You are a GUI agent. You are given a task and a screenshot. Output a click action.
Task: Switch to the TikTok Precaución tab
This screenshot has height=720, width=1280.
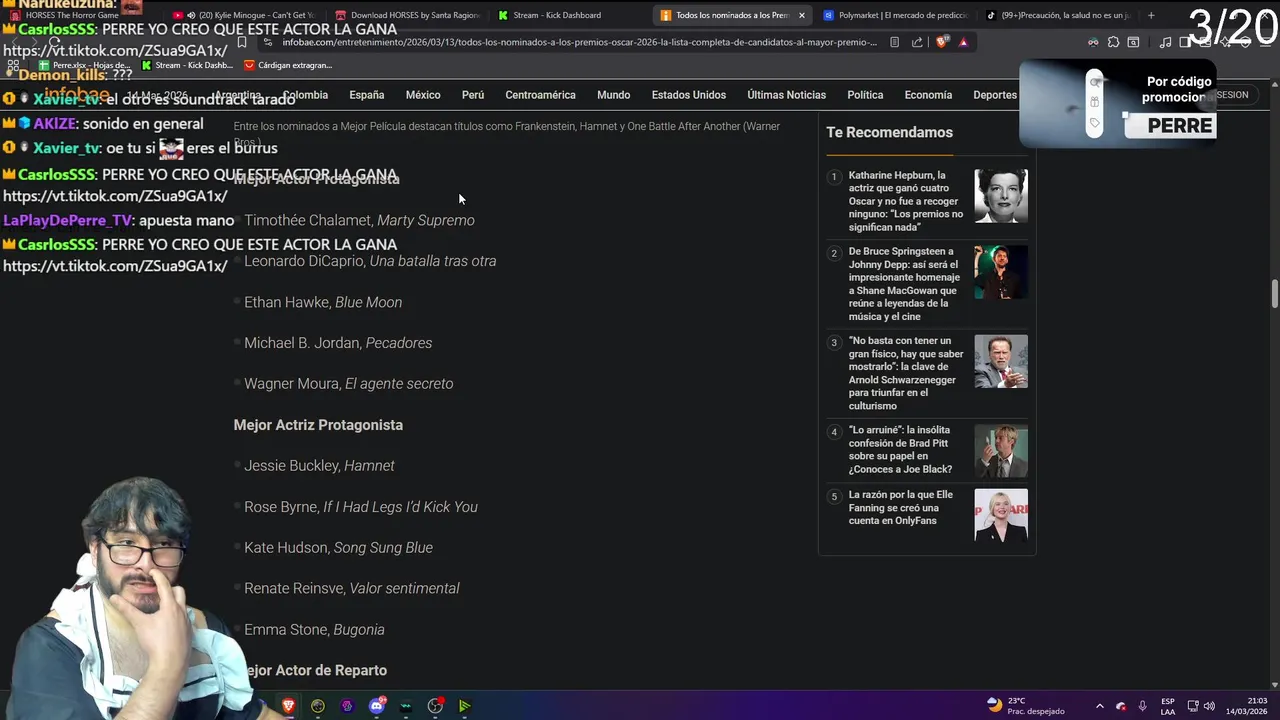click(x=1058, y=15)
